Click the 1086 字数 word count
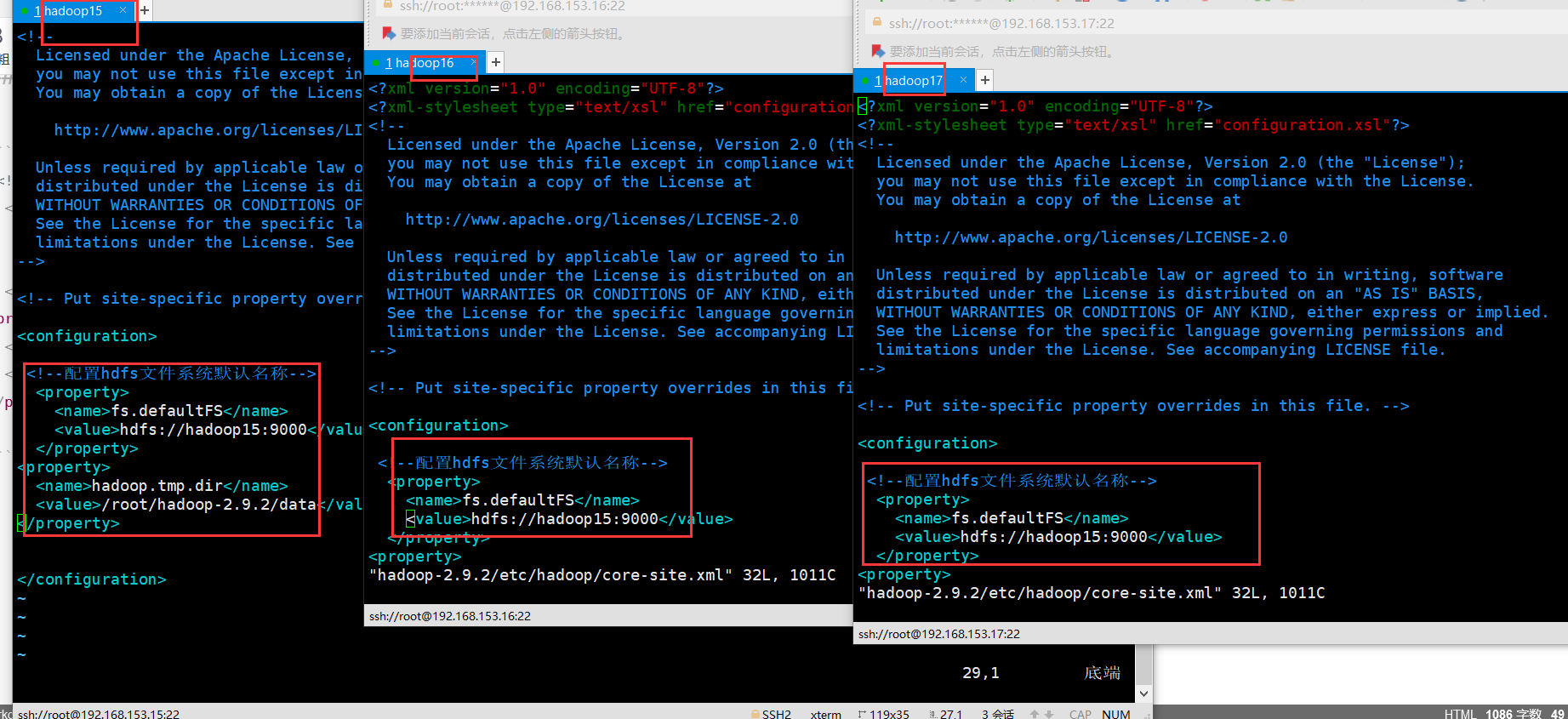Screen dimensions: 1568x719 pos(1514,714)
